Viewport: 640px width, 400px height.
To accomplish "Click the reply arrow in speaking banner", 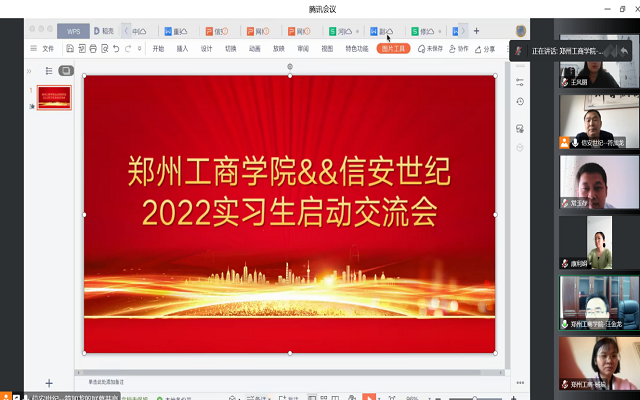I will point(624,51).
